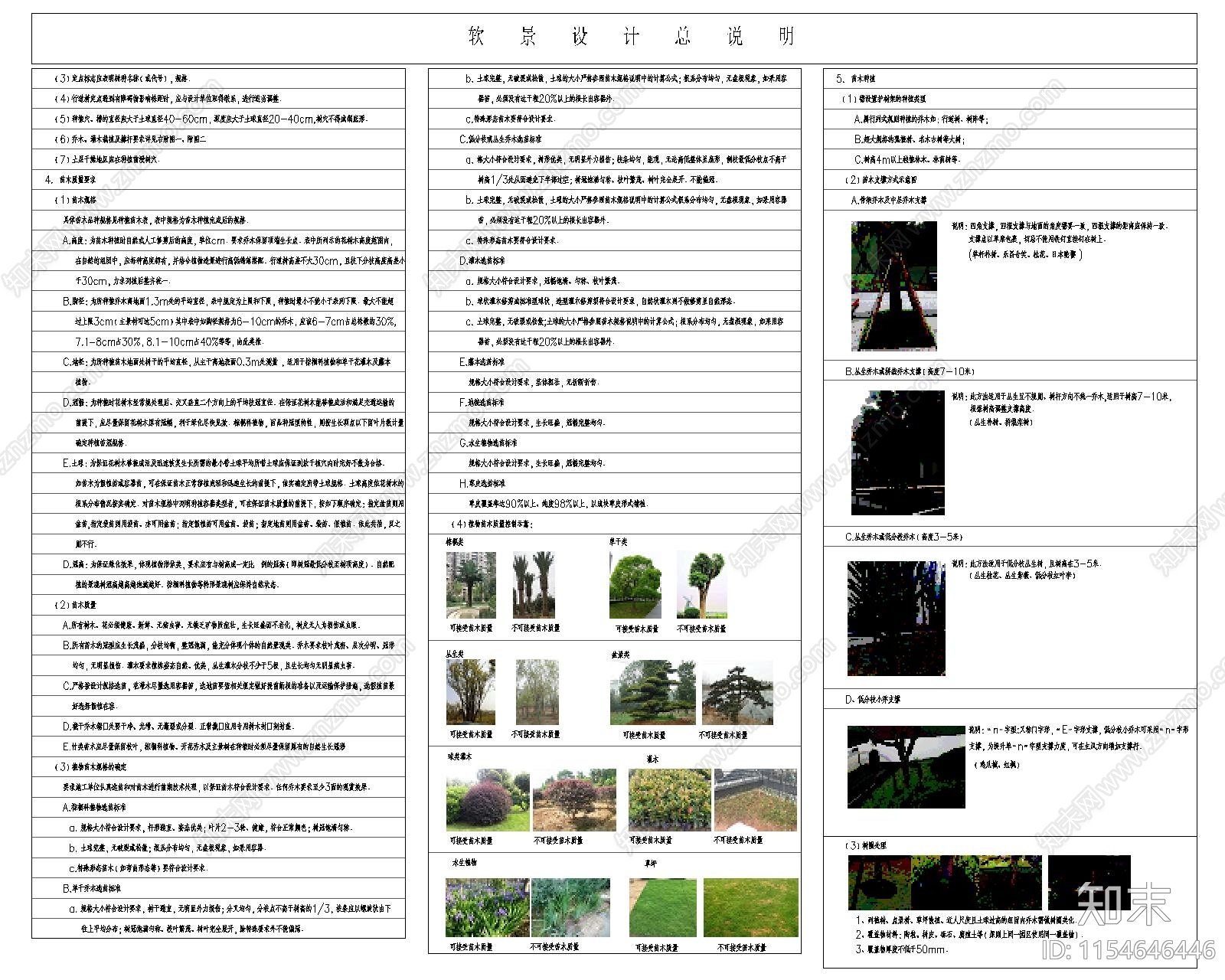Click the "(3) 树圈处理" heading

coord(866,846)
